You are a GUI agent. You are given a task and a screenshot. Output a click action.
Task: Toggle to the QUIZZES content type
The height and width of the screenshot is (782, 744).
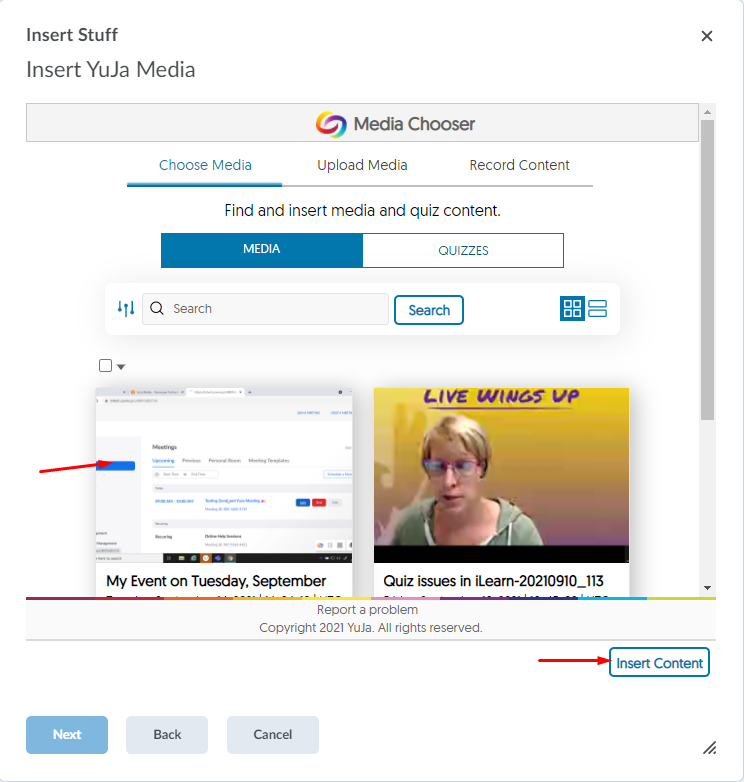pyautogui.click(x=463, y=250)
